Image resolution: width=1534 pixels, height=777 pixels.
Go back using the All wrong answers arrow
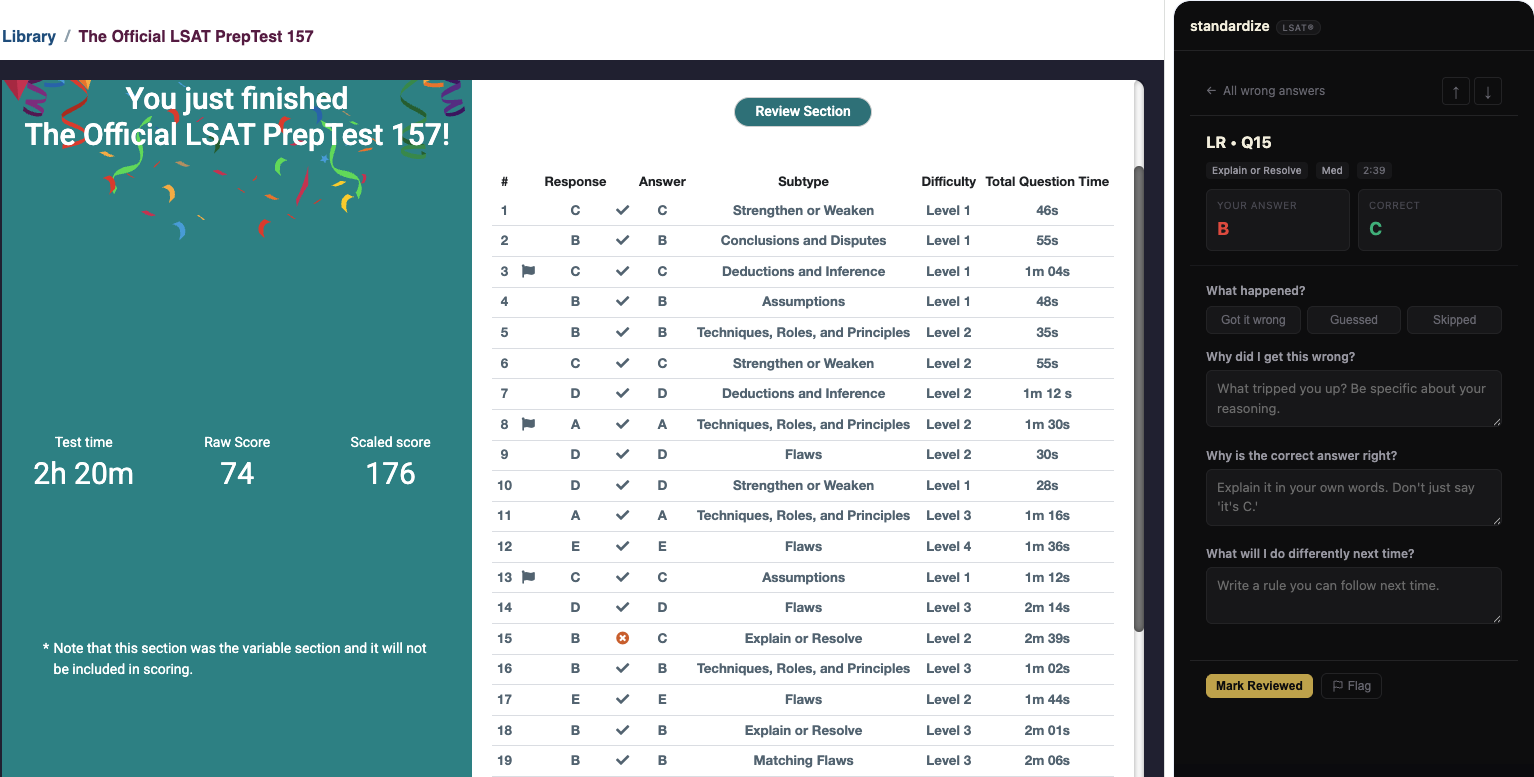tap(1209, 90)
